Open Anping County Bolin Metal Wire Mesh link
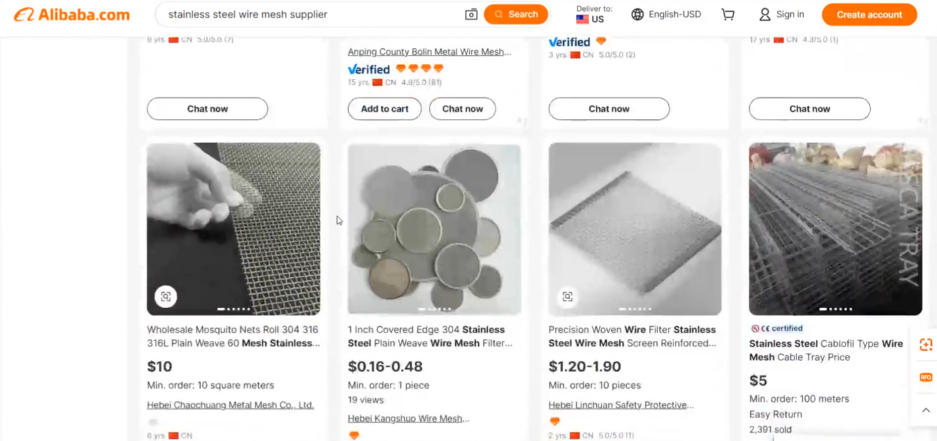Screen dimensions: 937x441 [x=429, y=52]
